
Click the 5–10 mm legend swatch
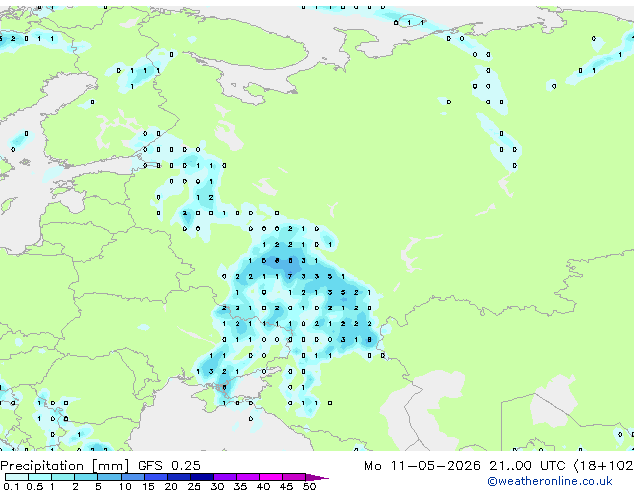coord(110,477)
